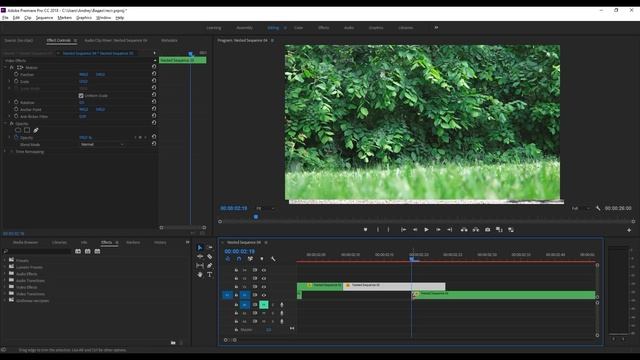Toggle the lit green mute button on audio track
The image size is (640, 360).
(x=264, y=304)
